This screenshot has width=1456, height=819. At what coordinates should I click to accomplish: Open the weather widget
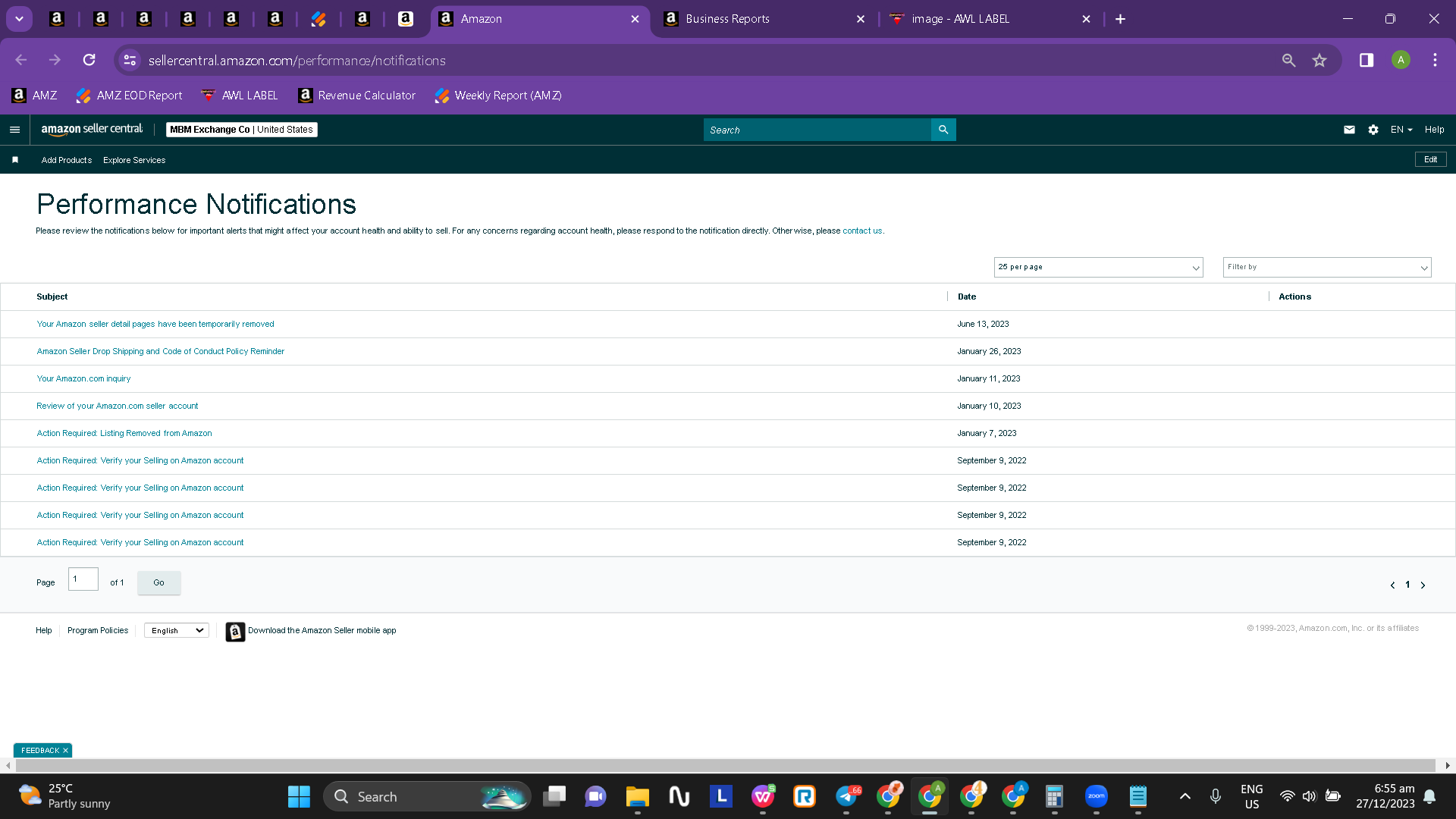pyautogui.click(x=64, y=796)
